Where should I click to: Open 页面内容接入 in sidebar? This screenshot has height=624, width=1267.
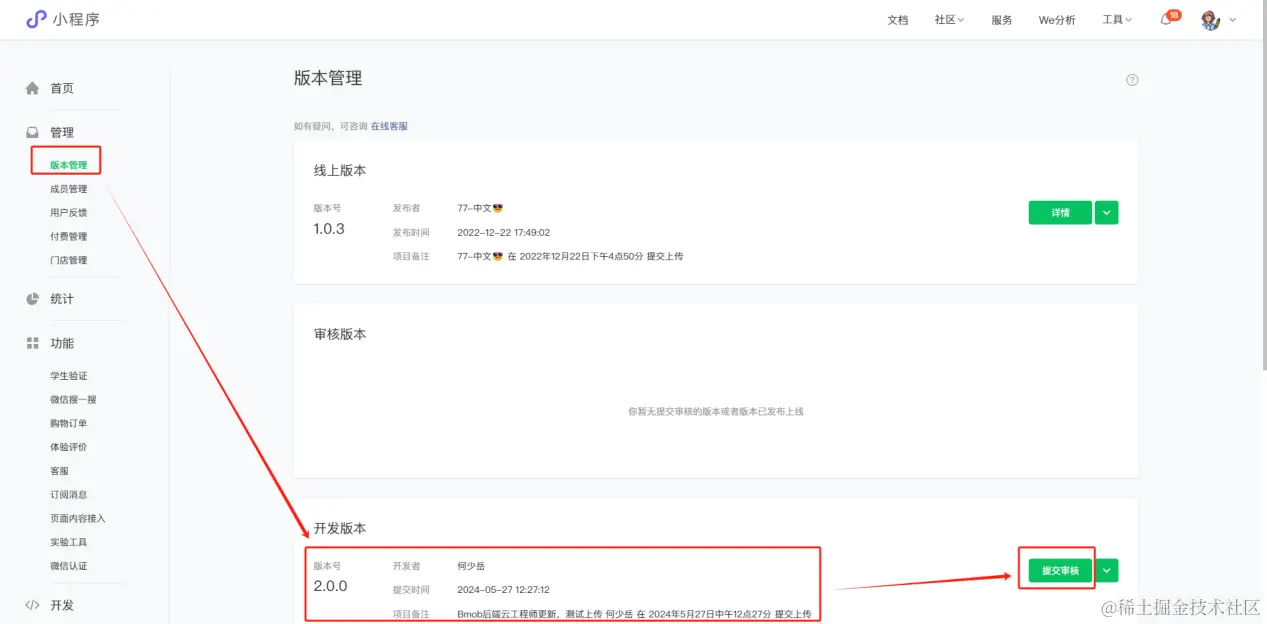pos(77,519)
